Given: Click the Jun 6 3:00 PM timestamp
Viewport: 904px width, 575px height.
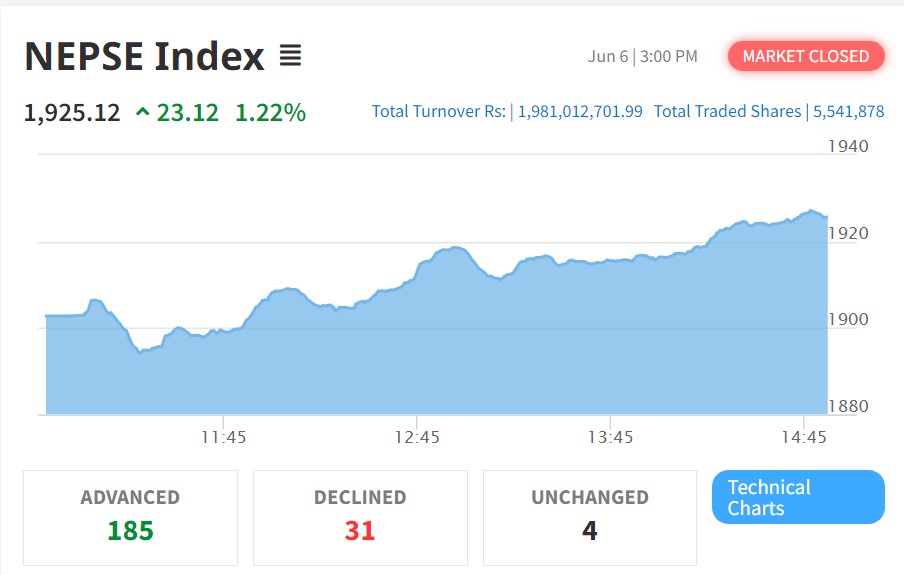Looking at the screenshot, I should (x=643, y=56).
